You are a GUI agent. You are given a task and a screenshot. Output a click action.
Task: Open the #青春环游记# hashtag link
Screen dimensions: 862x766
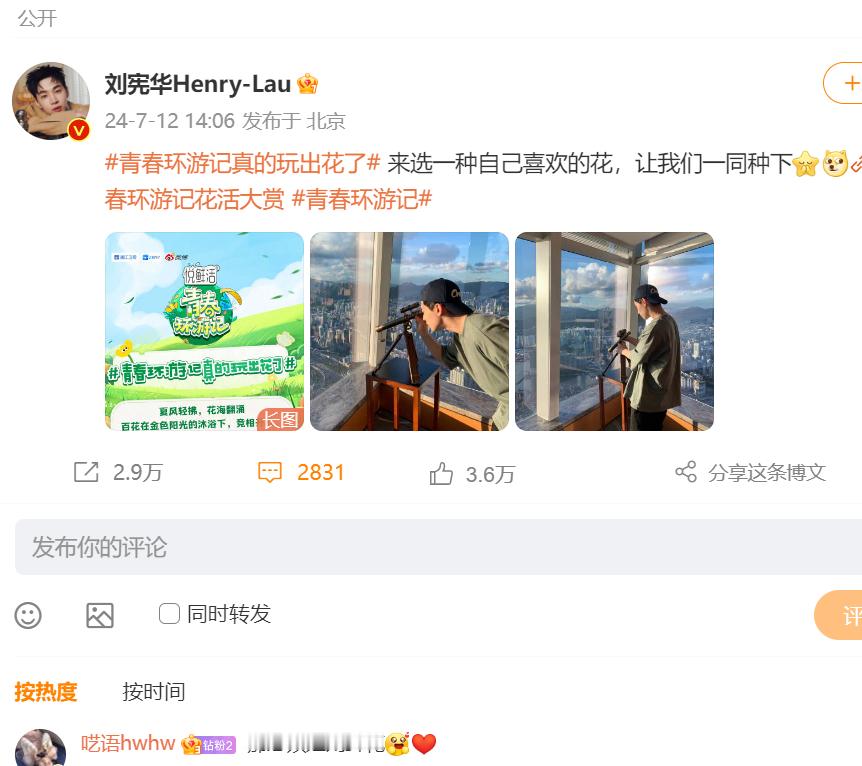[362, 199]
